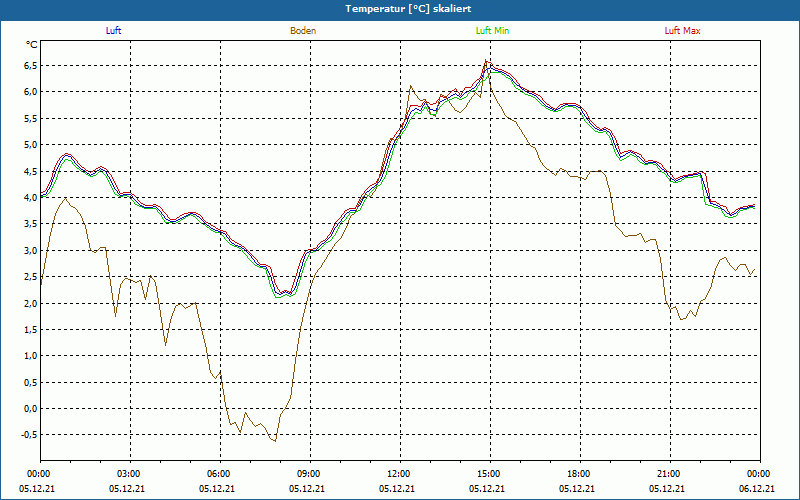The image size is (800, 500).
Task: Click the 05.12.21 date under 12:00
Action: (397, 488)
